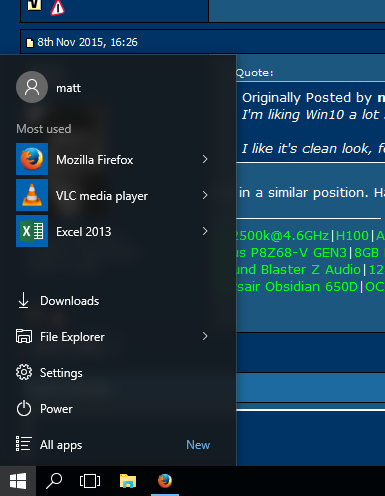Image resolution: width=385 pixels, height=496 pixels.
Task: Open Task View on the taskbar
Action: click(x=90, y=481)
